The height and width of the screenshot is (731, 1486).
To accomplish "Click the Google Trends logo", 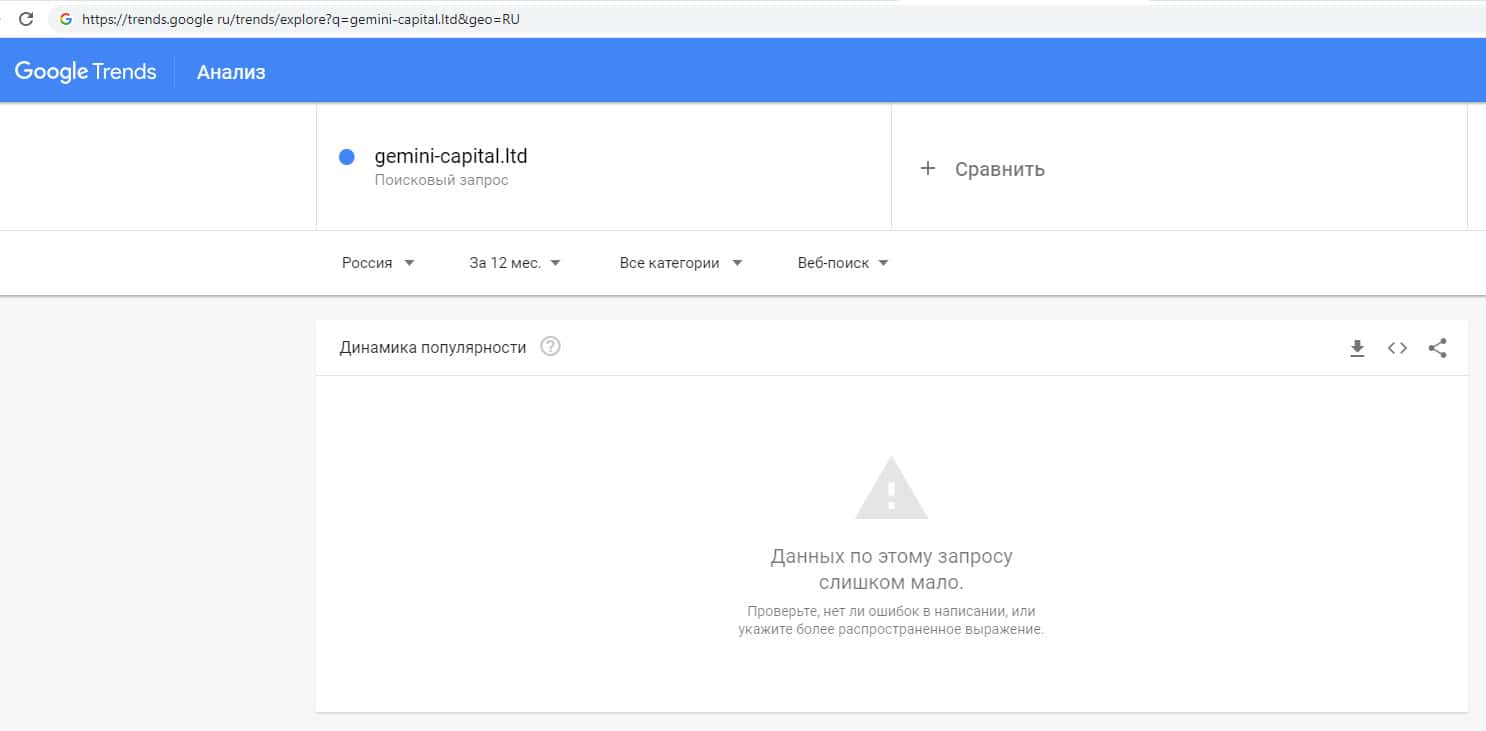I will [86, 71].
